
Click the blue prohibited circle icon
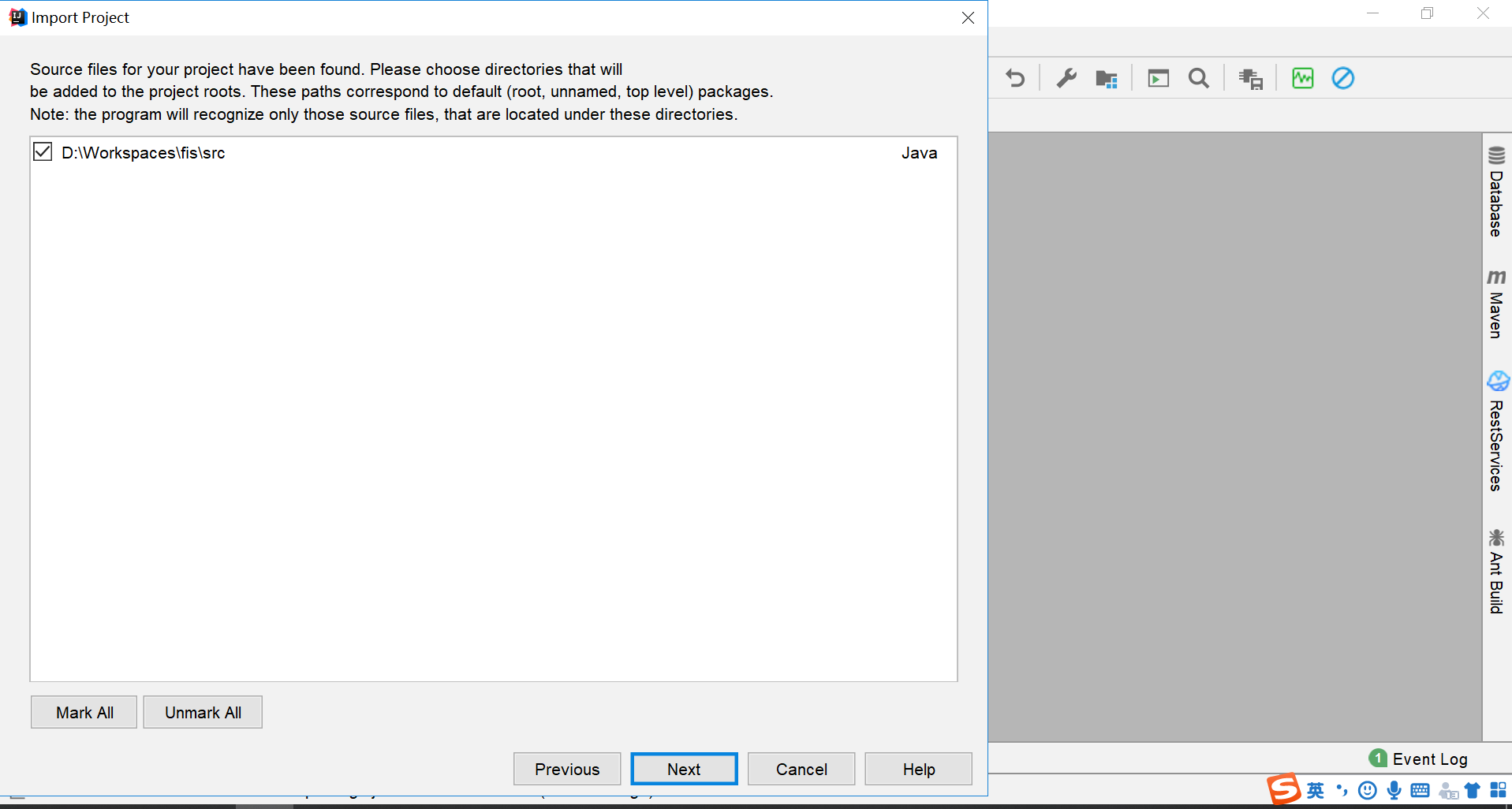pyautogui.click(x=1343, y=78)
